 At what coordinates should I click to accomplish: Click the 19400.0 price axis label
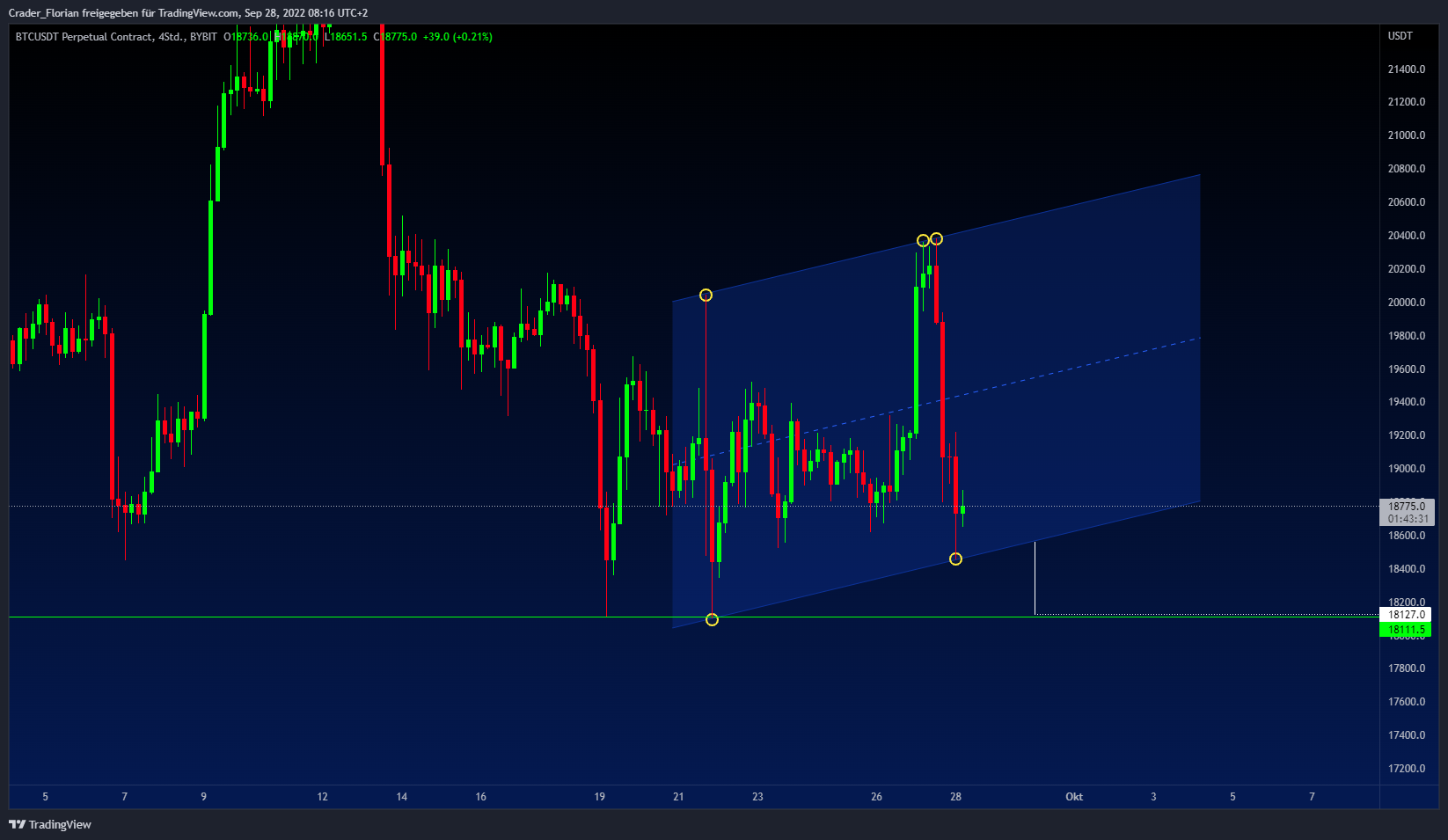1407,402
